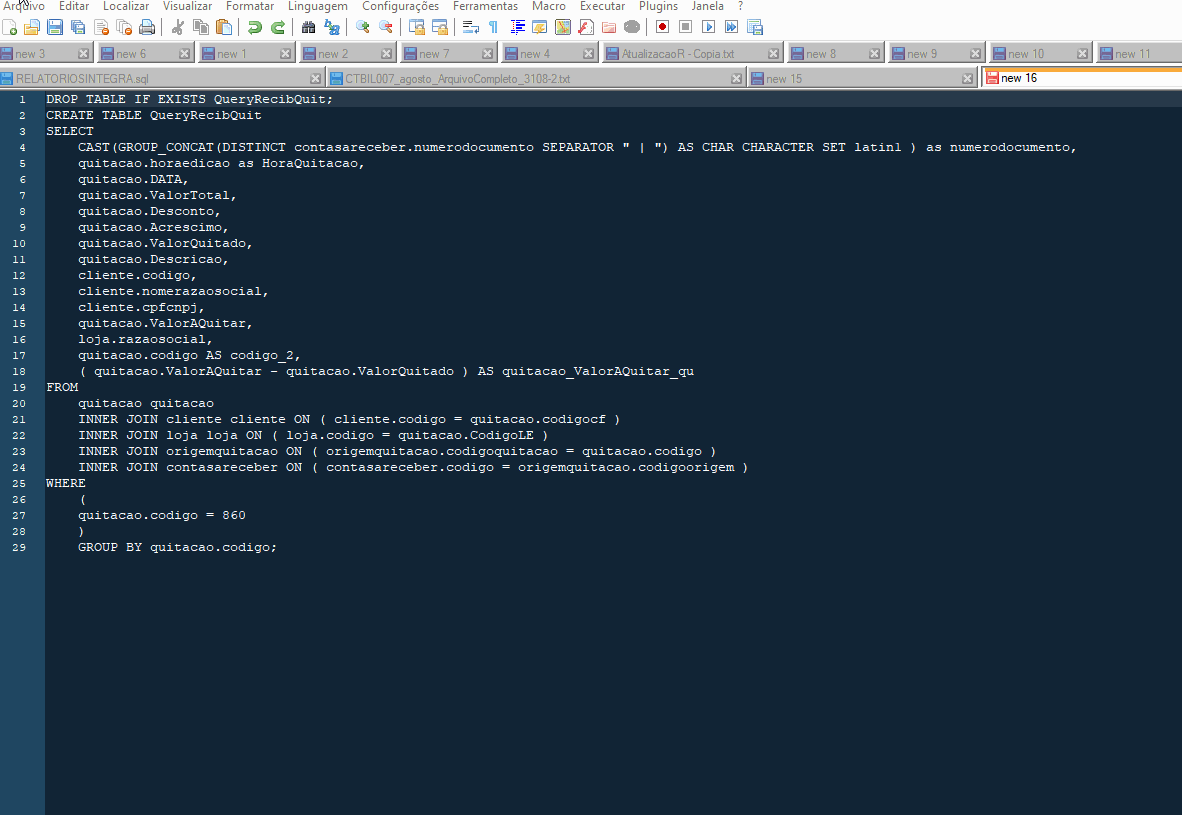1182x815 pixels.
Task: Open the Folder as Workspace icon
Action: [x=609, y=28]
